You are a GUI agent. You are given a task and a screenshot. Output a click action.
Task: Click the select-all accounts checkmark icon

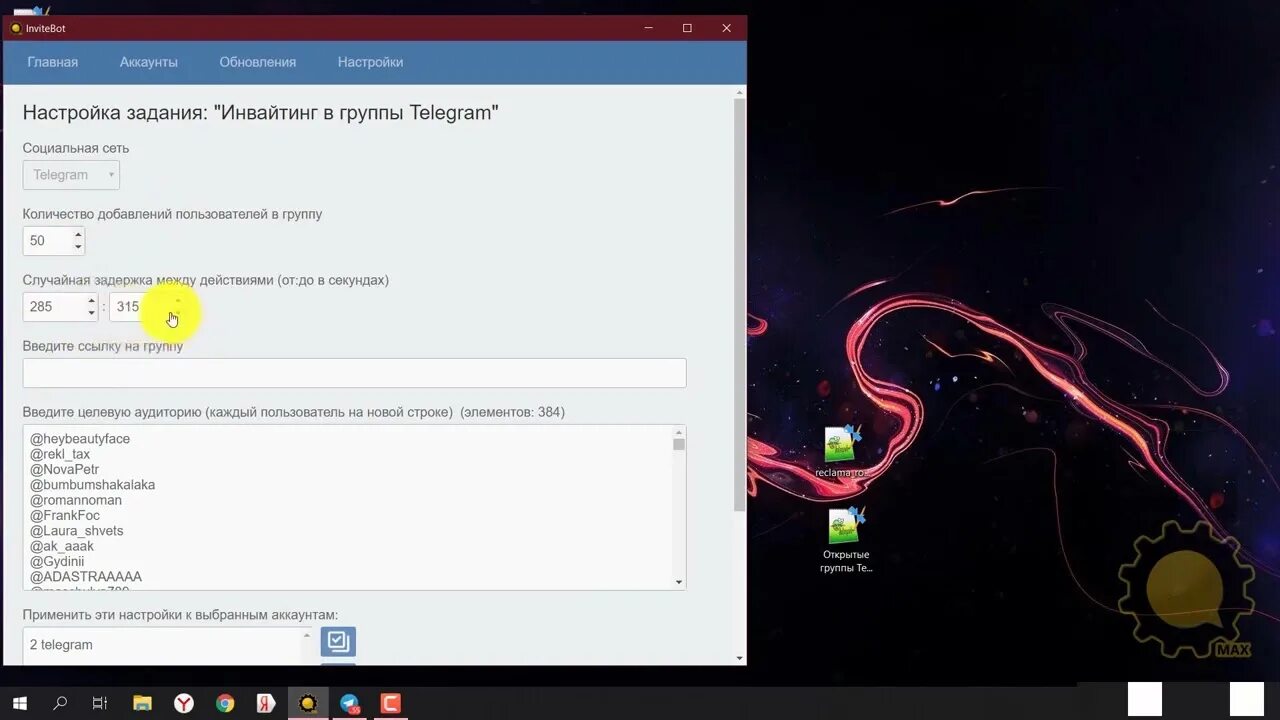[338, 641]
